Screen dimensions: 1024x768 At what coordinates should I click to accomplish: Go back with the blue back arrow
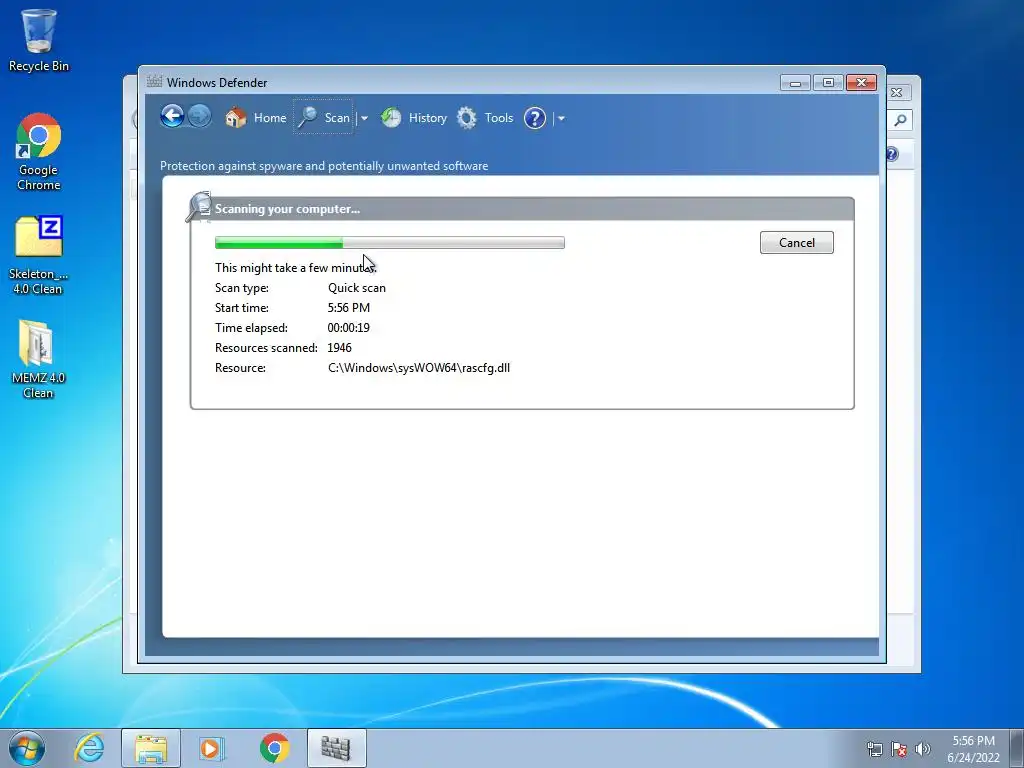pyautogui.click(x=172, y=117)
